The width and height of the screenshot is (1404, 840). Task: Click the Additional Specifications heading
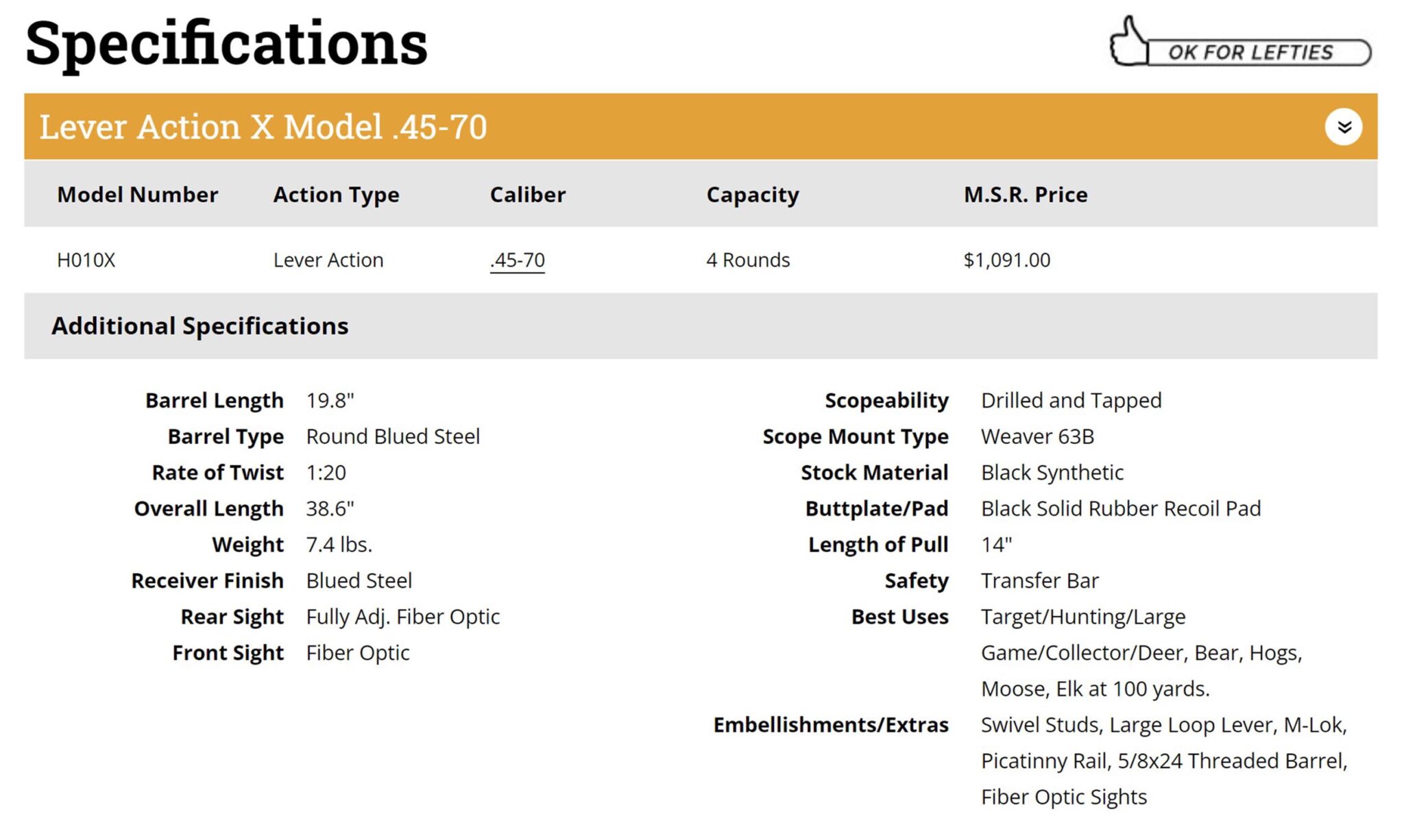coord(200,326)
